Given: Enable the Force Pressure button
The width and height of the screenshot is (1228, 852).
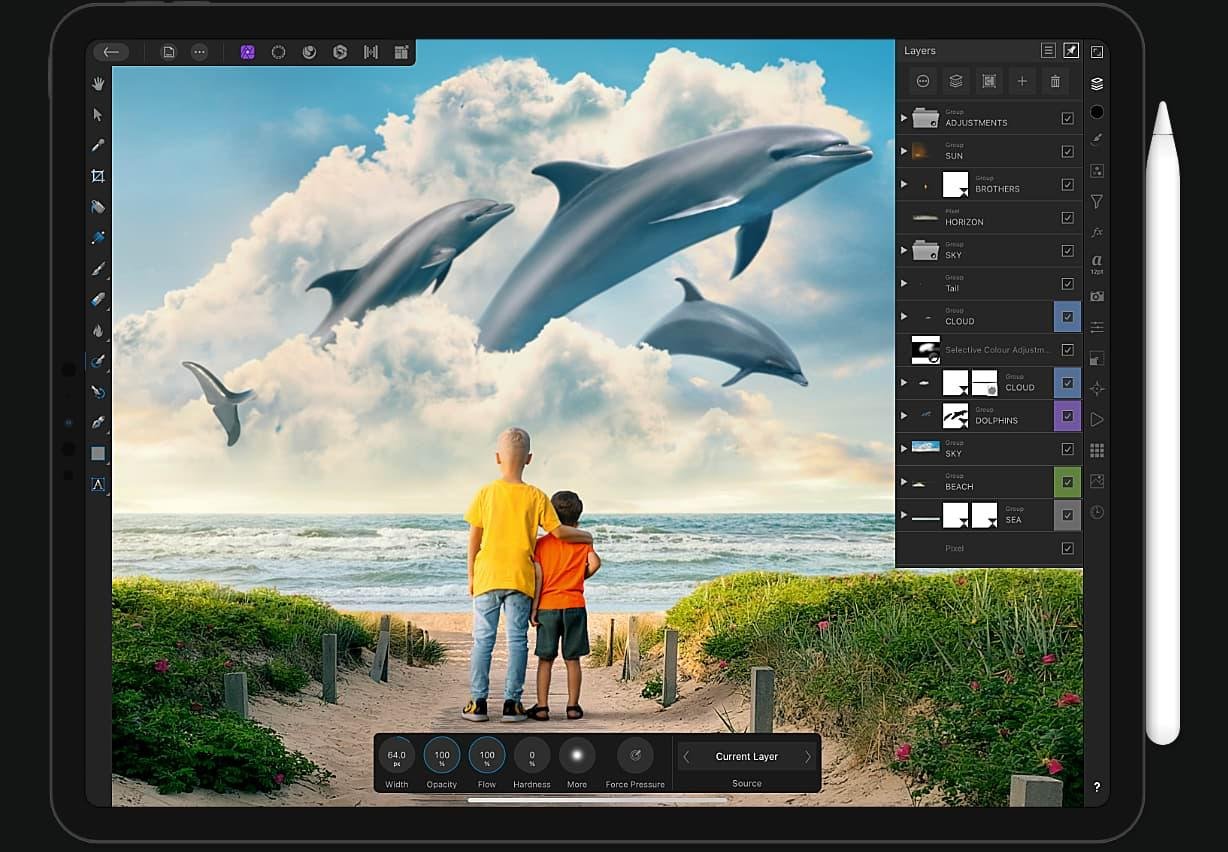Looking at the screenshot, I should tap(635, 756).
